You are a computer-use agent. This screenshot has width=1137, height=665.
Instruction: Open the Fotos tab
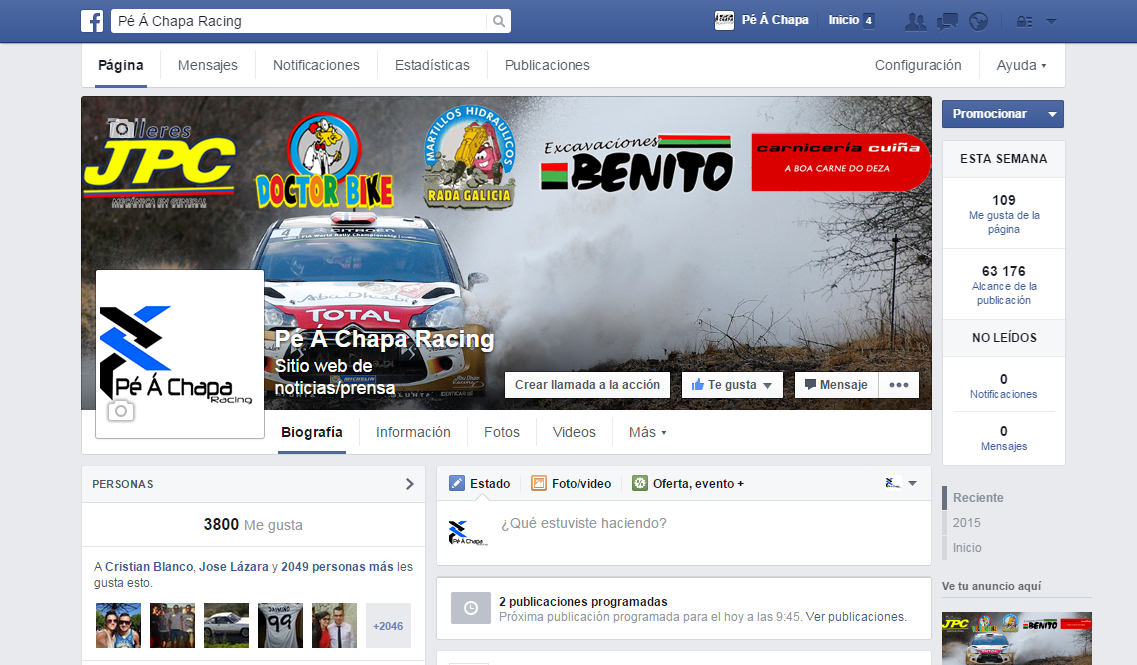pos(502,432)
